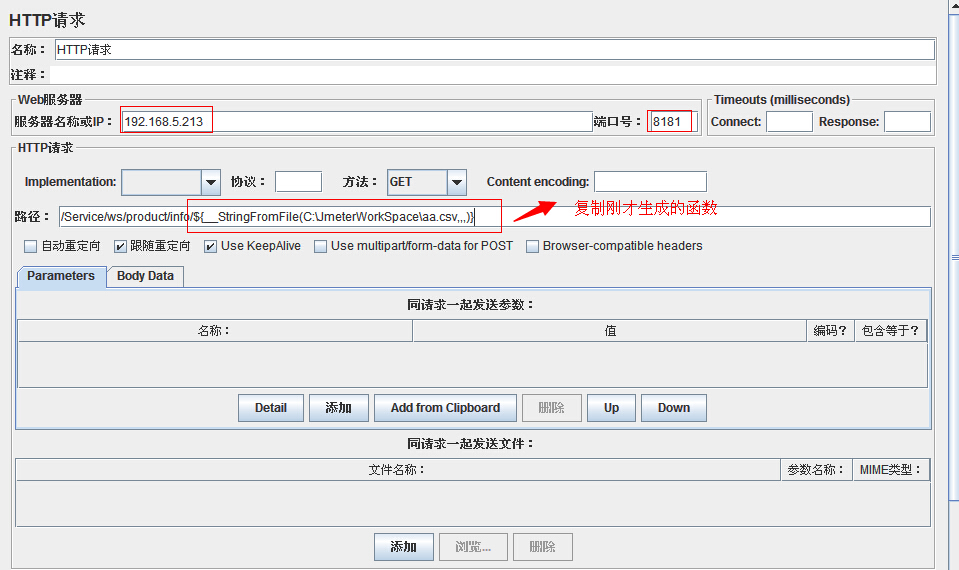This screenshot has height=570, width=959.
Task: Click the 协议 protocol field
Action: pyautogui.click(x=298, y=182)
